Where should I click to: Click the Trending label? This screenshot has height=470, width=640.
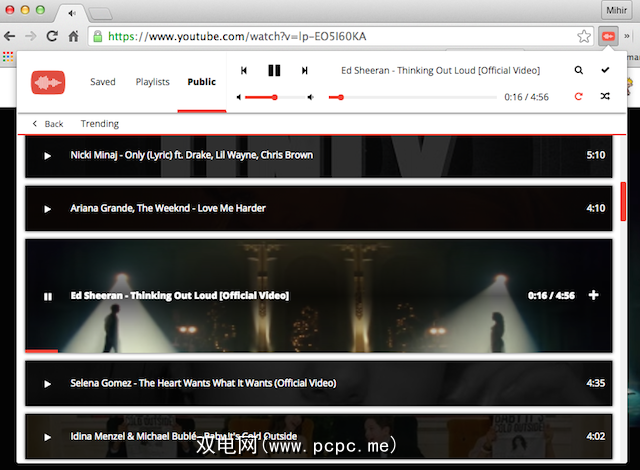[100, 124]
